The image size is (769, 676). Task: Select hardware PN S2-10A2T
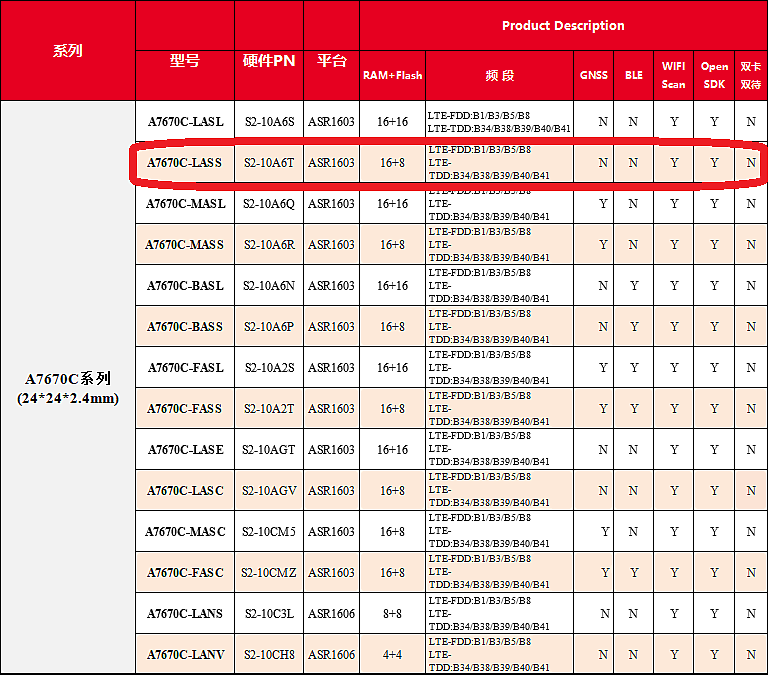tap(269, 408)
